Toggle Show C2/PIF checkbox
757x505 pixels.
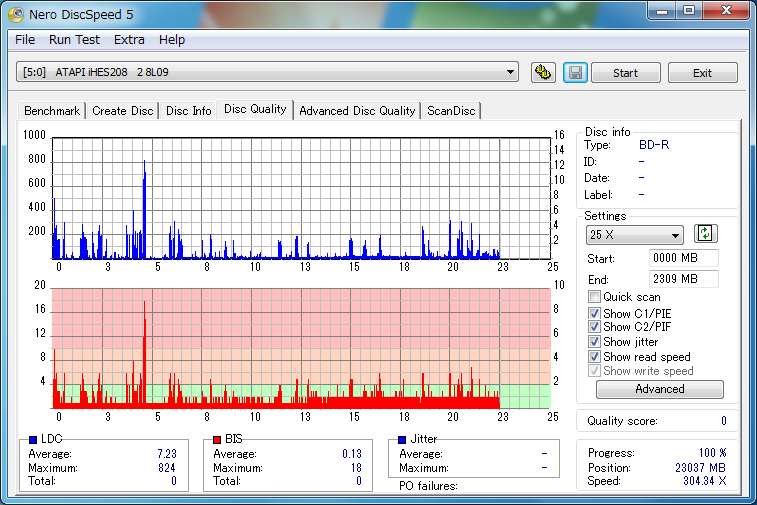point(594,327)
